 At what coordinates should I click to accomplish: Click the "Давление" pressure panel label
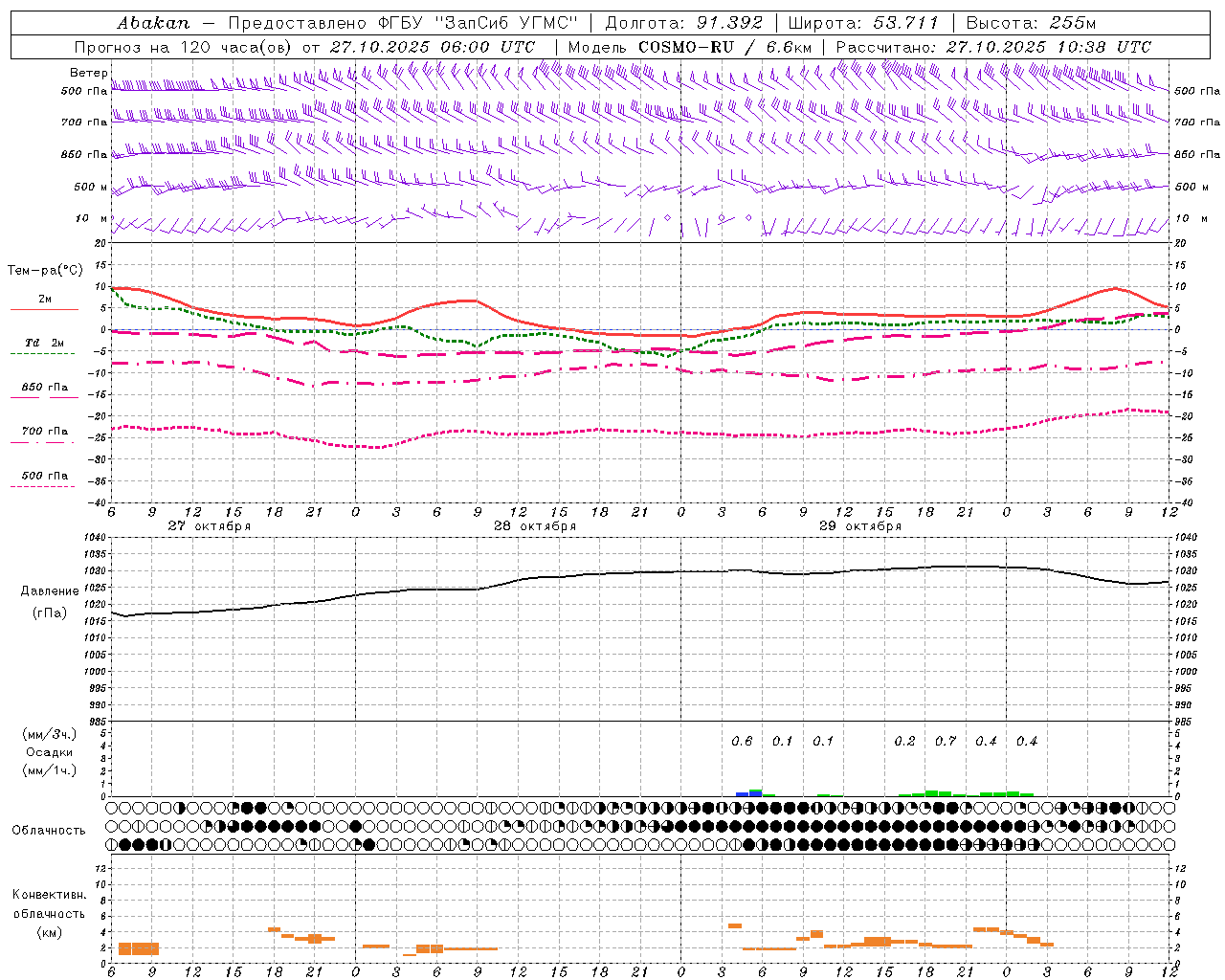point(49,591)
